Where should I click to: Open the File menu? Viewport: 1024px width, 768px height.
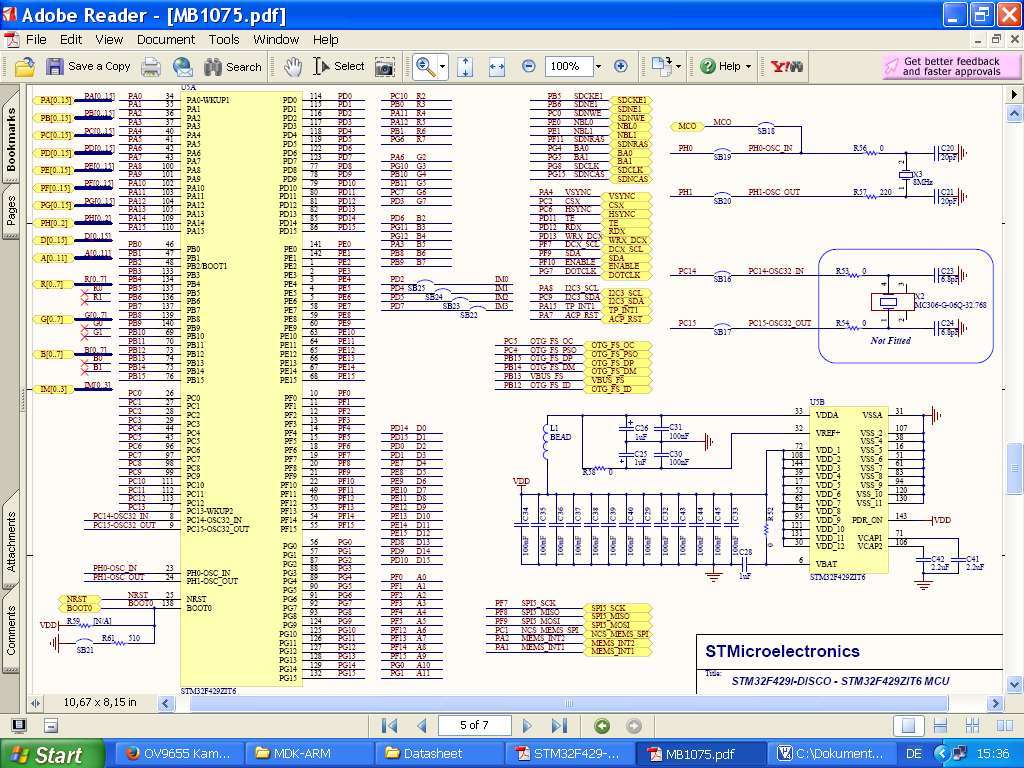(x=36, y=40)
